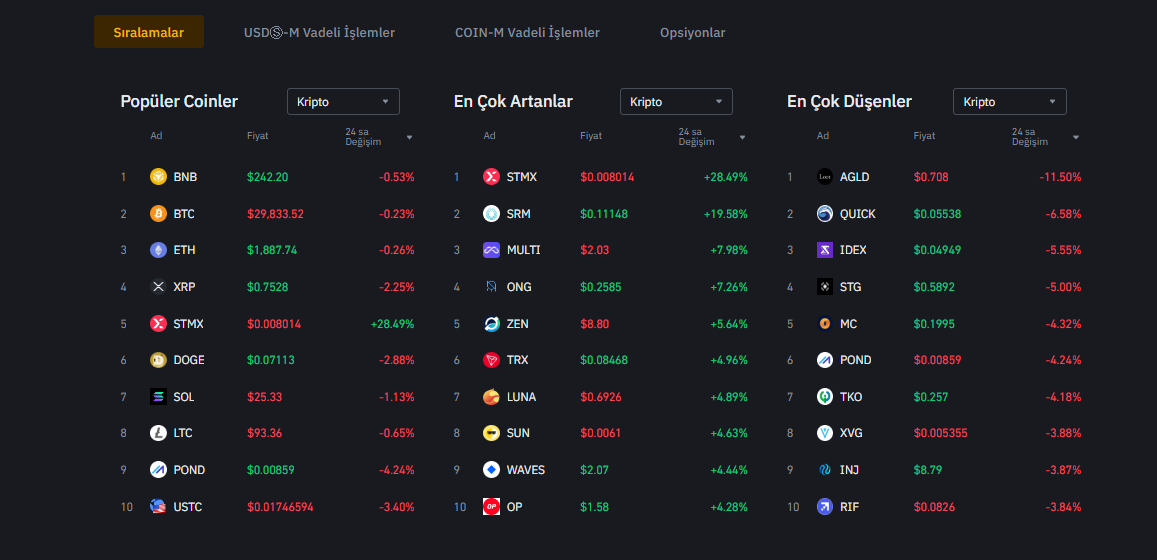
Task: Click the AGLD coin icon
Action: 825,177
